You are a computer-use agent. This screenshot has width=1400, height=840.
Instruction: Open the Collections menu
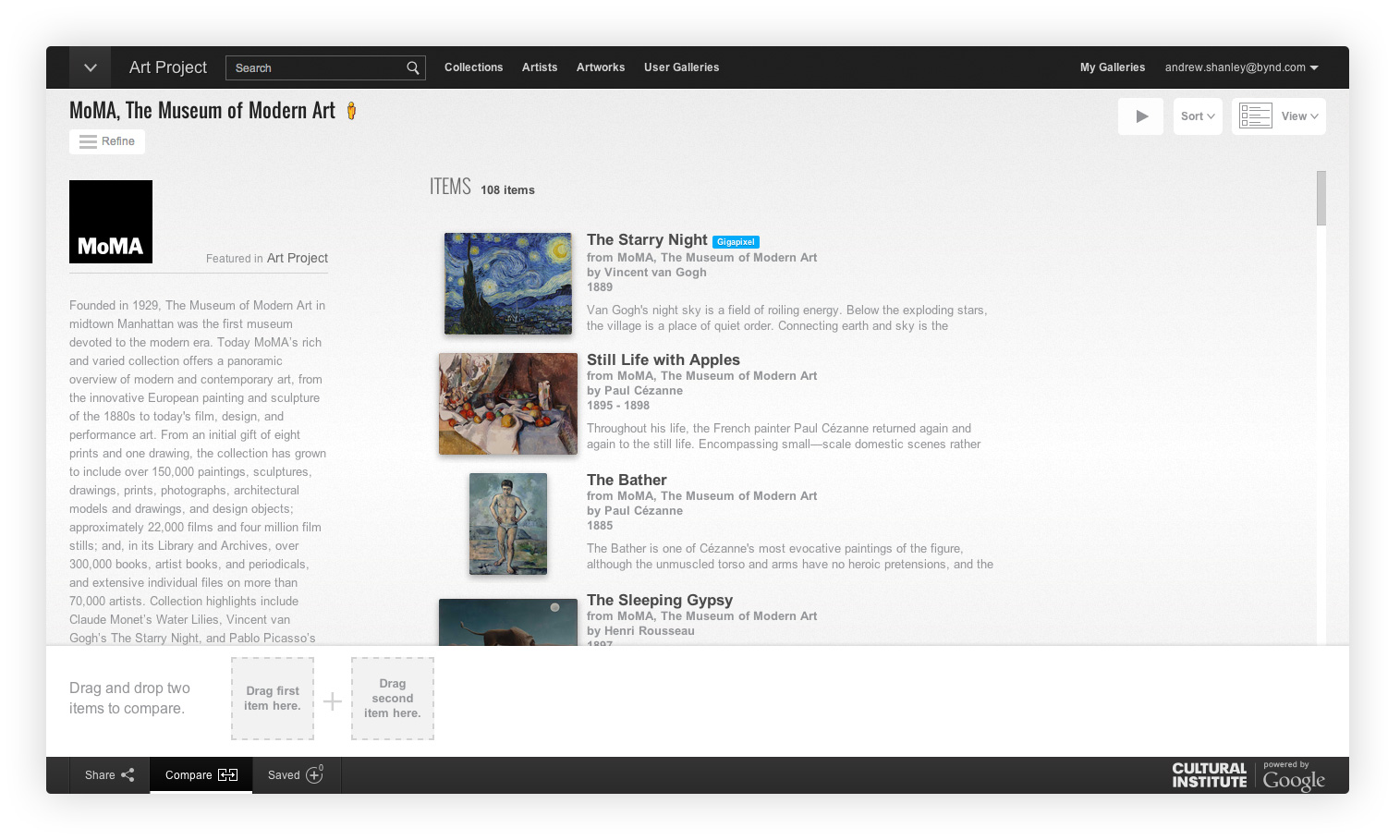pyautogui.click(x=474, y=67)
